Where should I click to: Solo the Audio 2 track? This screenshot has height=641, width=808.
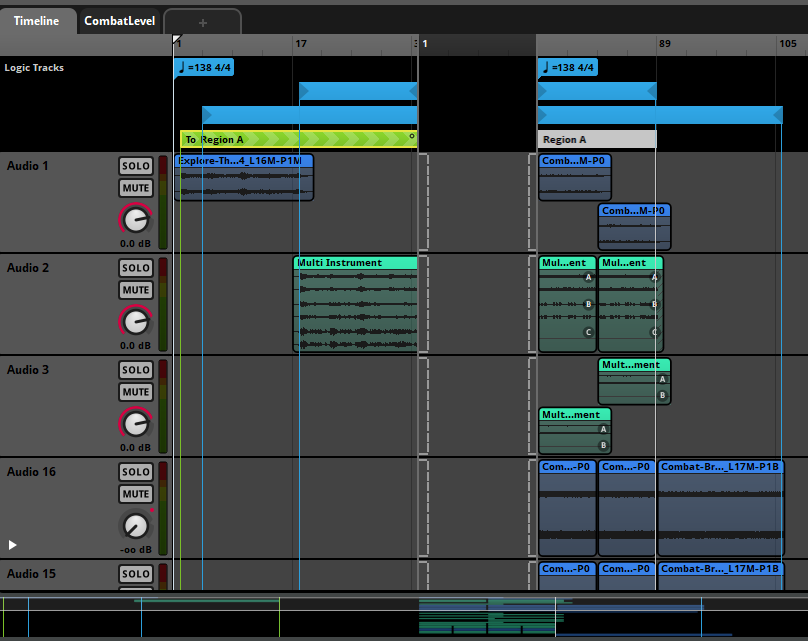click(136, 268)
